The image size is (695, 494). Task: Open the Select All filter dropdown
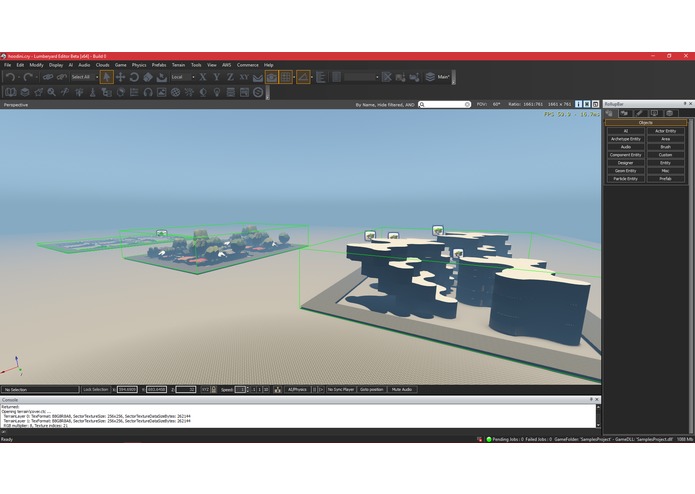[x=85, y=77]
